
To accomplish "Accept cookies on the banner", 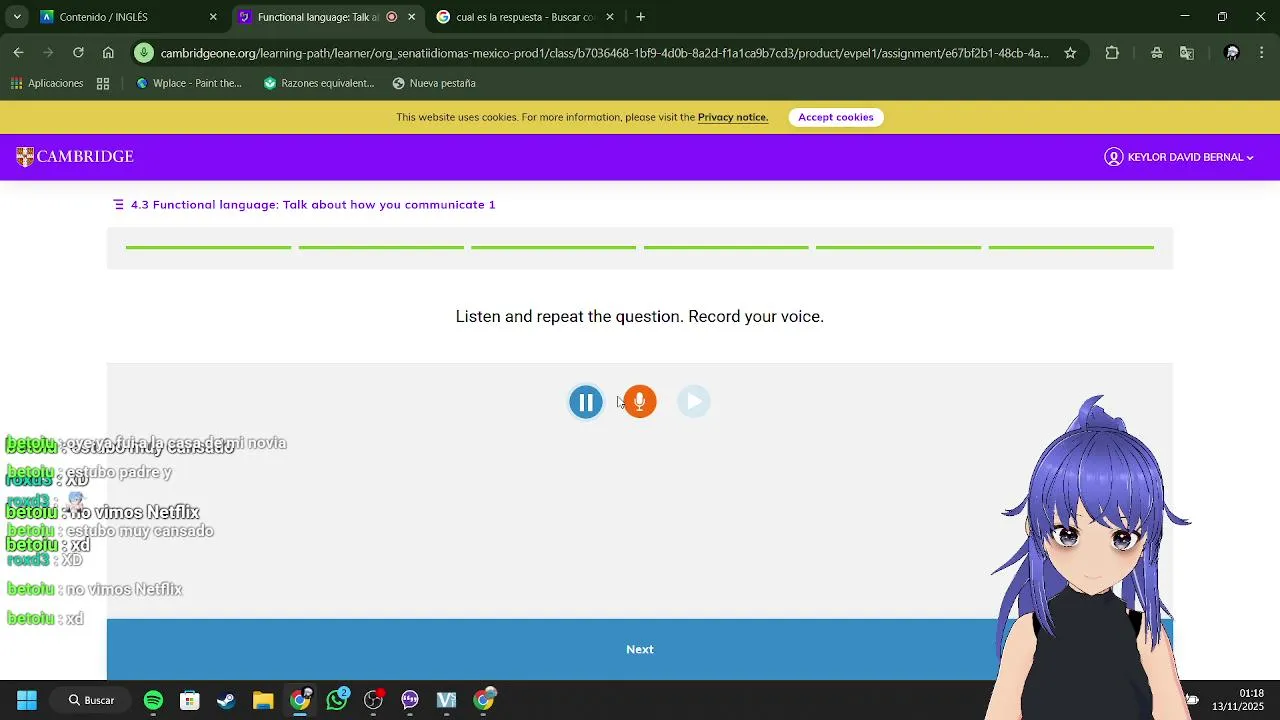I will coord(836,117).
